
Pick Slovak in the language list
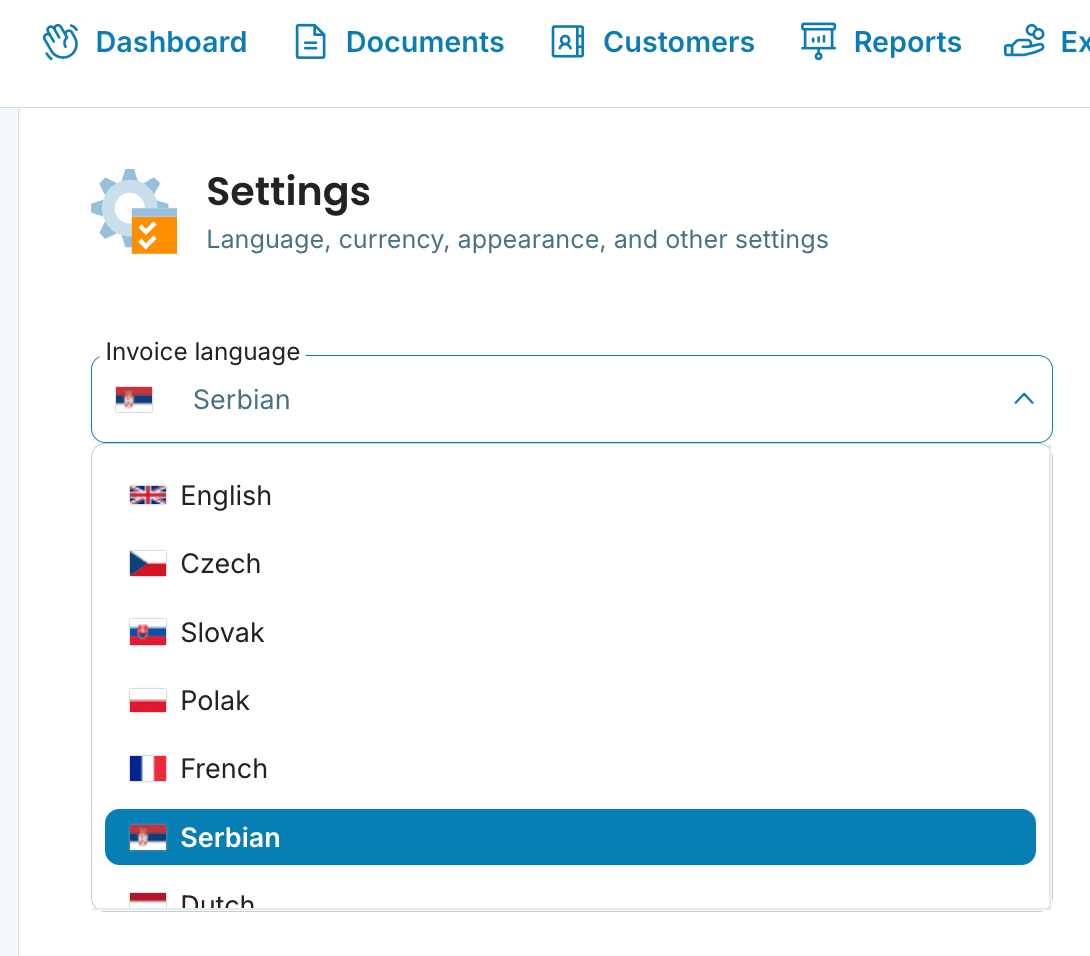[x=222, y=633]
